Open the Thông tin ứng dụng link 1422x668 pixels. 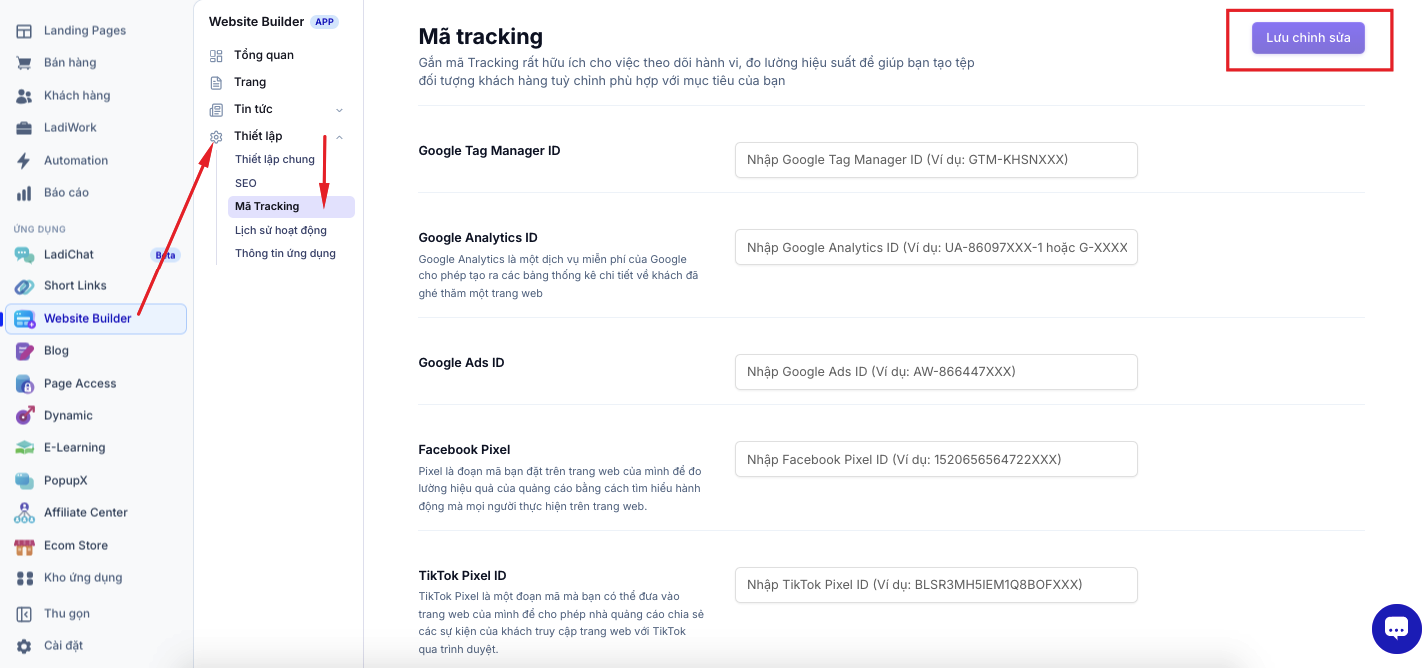pyautogui.click(x=285, y=253)
